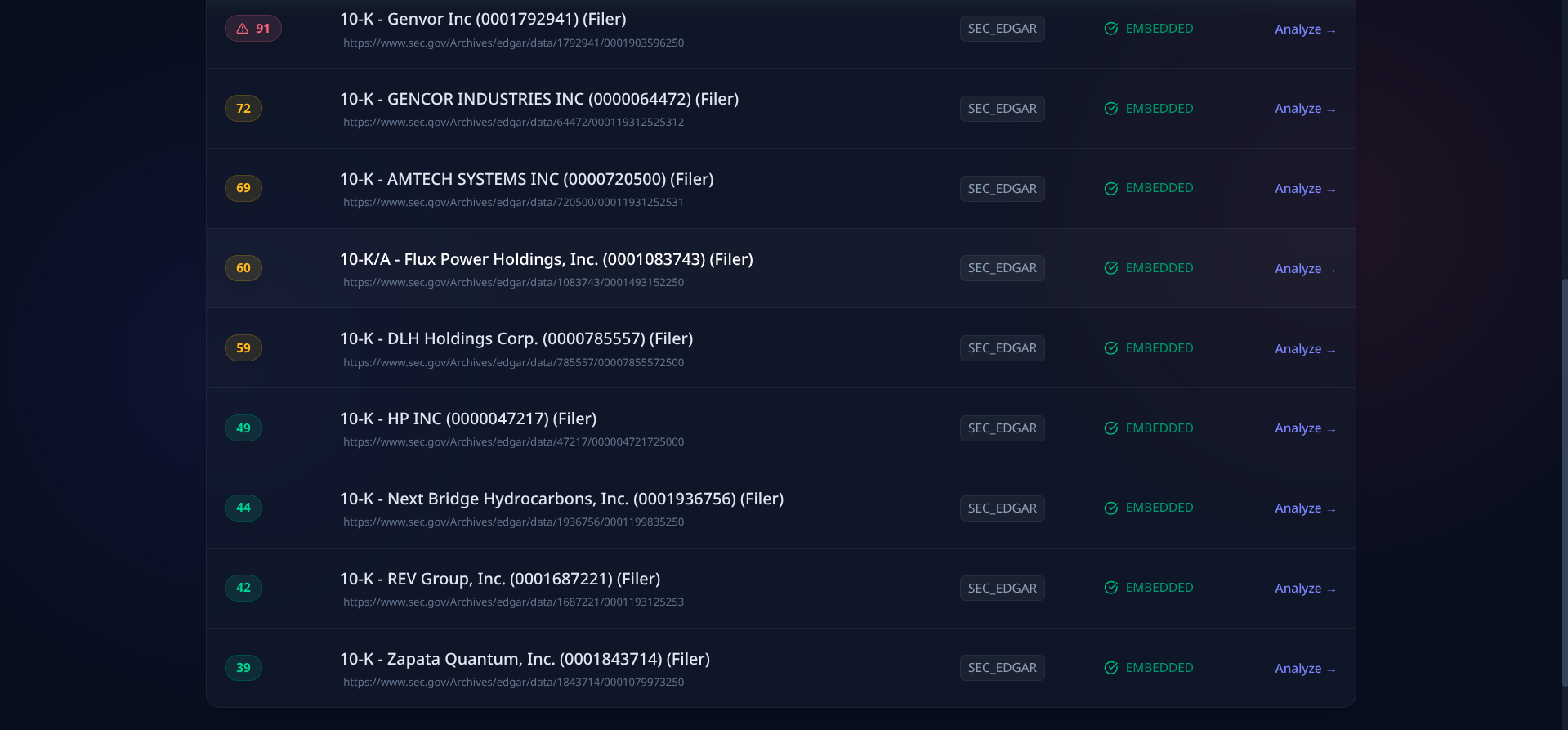The width and height of the screenshot is (1568, 730).
Task: Open title '10-K/A - Flux Power Holdings, Inc.'
Action: click(x=547, y=259)
